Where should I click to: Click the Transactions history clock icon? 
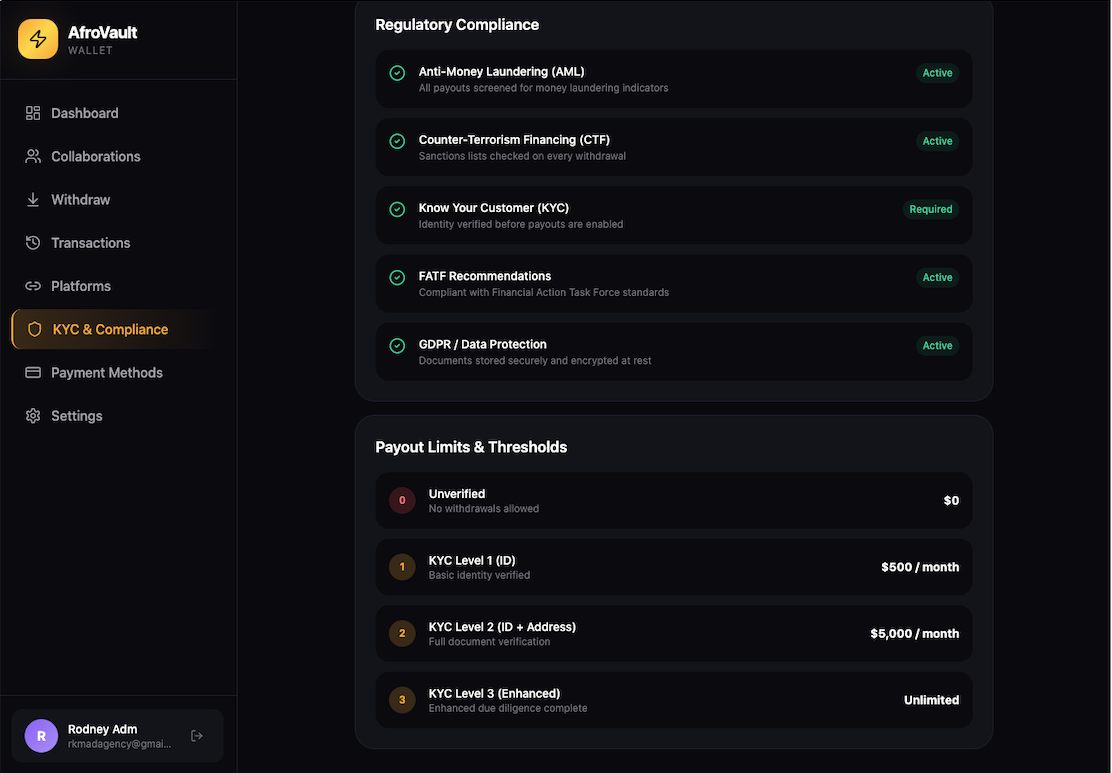pyautogui.click(x=33, y=243)
